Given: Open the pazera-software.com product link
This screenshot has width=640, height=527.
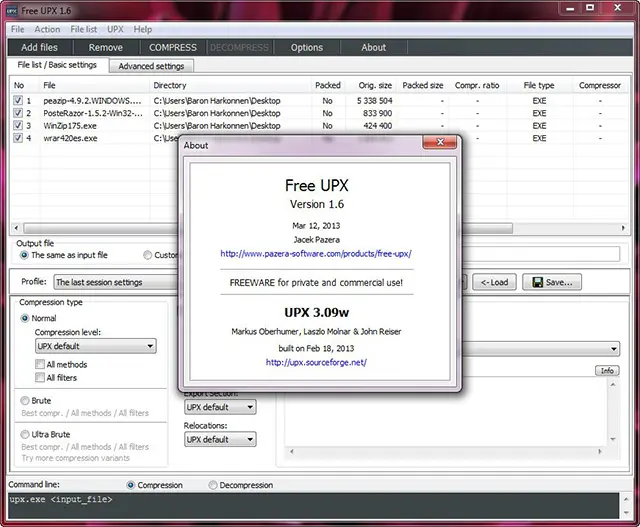Looking at the screenshot, I should [316, 254].
